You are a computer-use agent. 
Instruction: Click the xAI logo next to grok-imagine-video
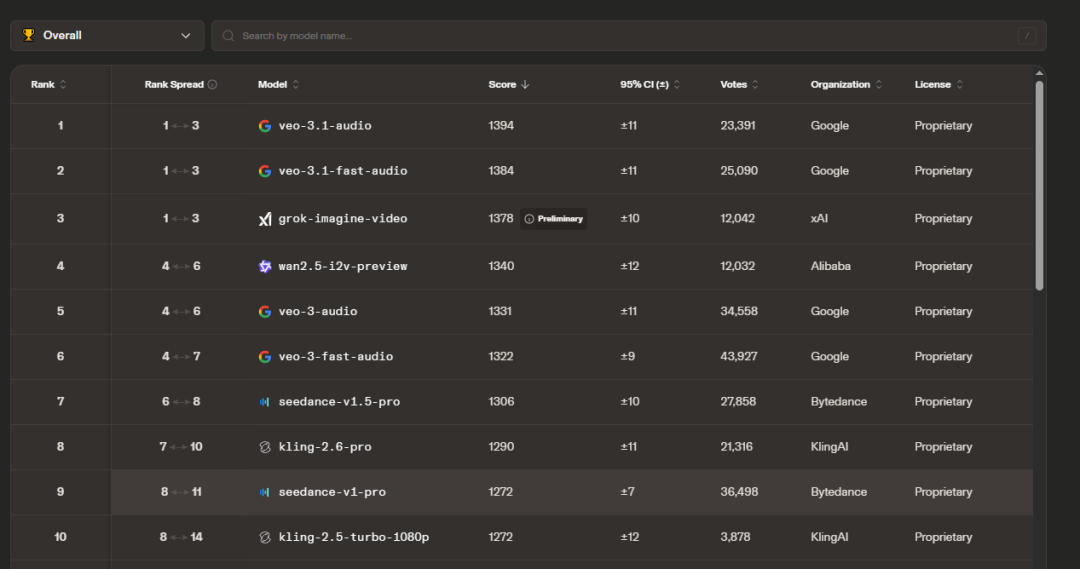pyautogui.click(x=265, y=219)
